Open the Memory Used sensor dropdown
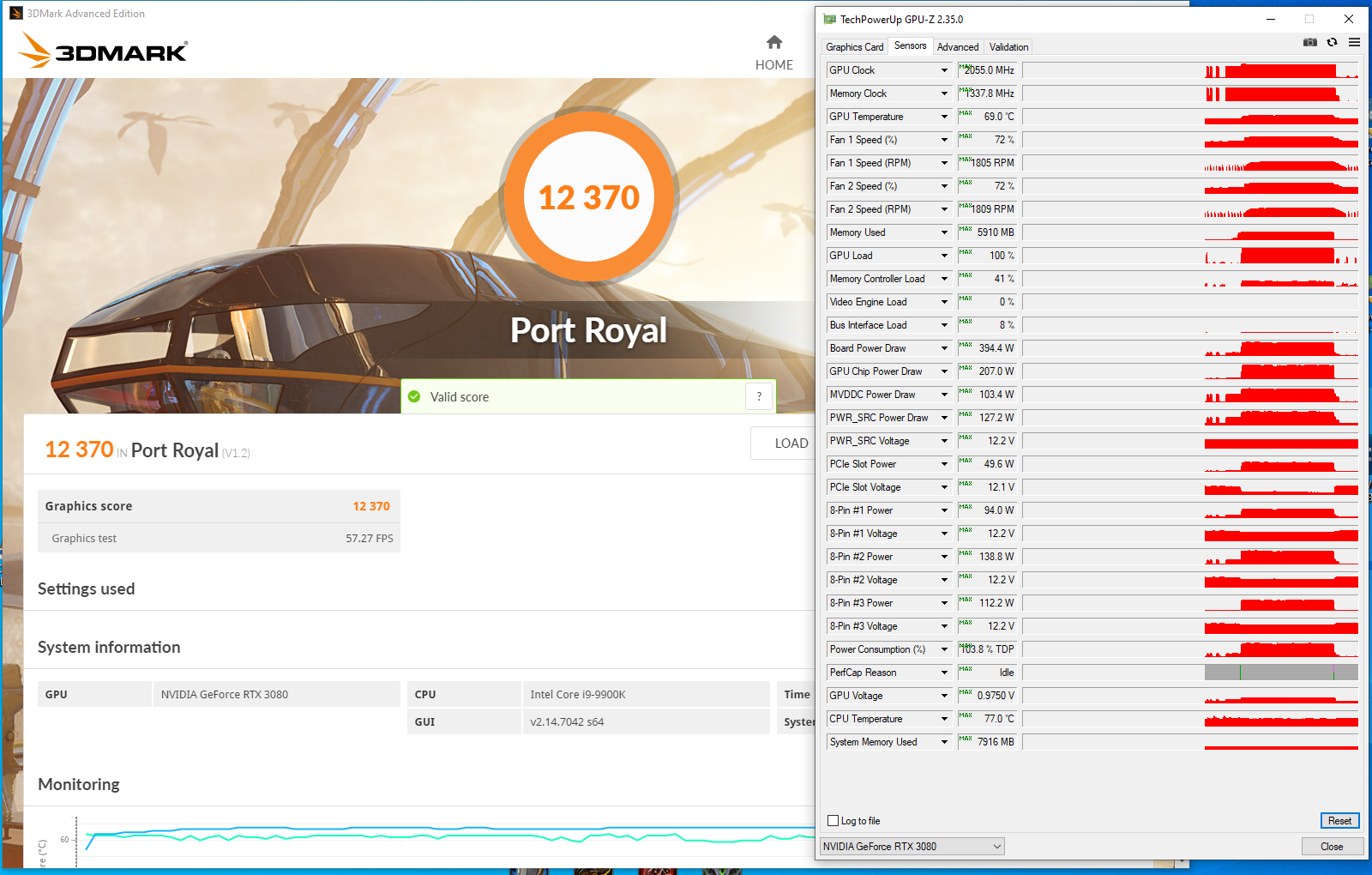The image size is (1372, 875). [x=944, y=232]
